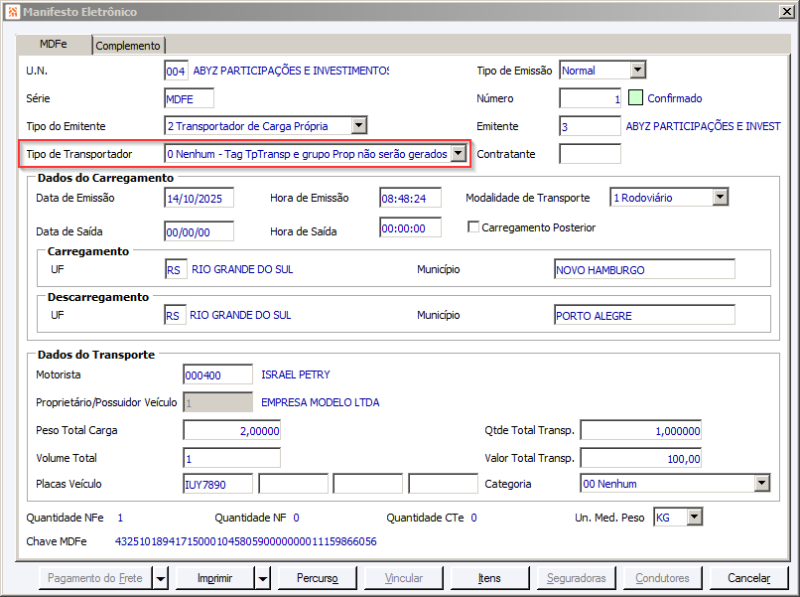
Task: Click the Hora de Emissão field
Action: point(411,198)
